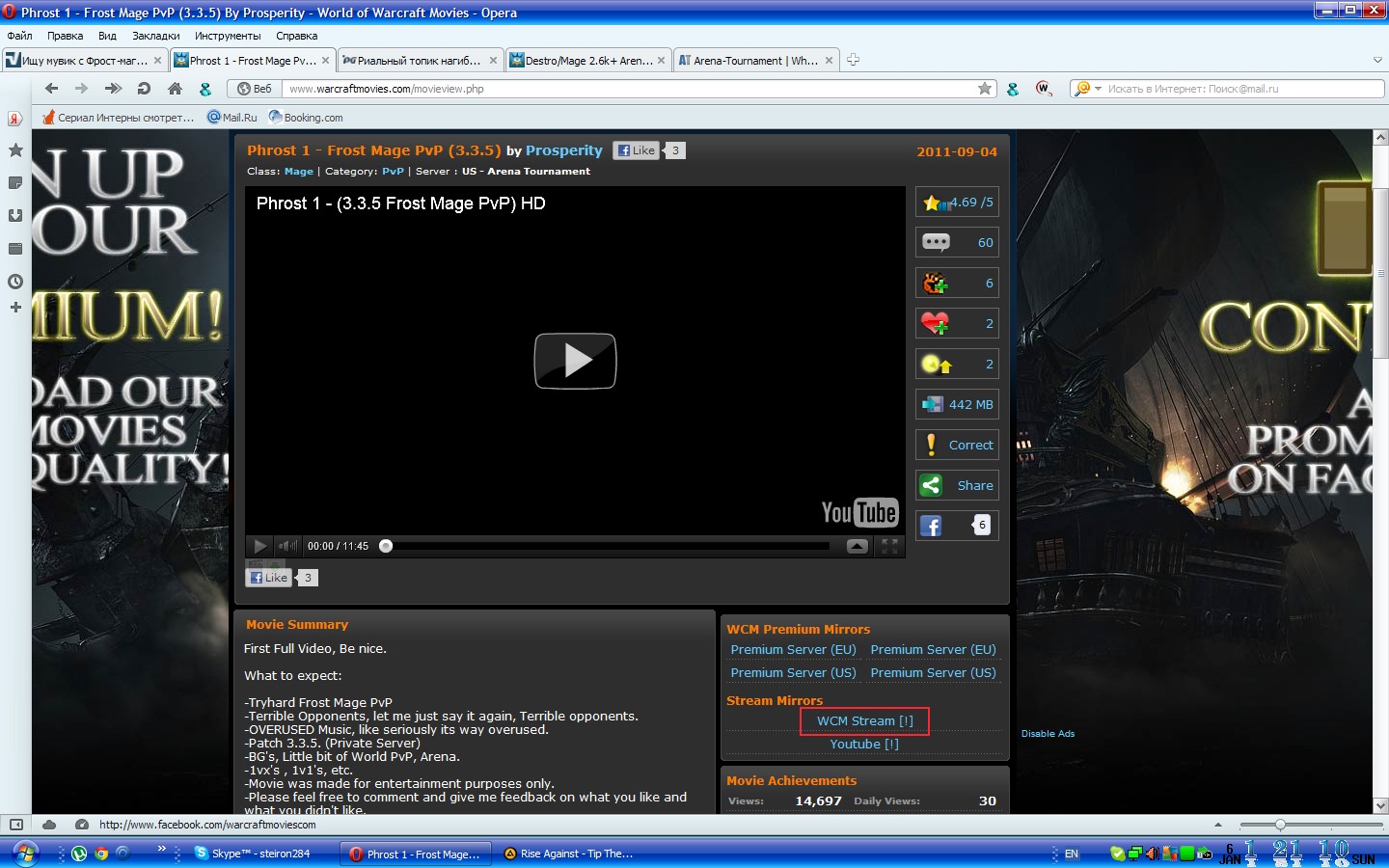Open the Skype taskbar window button
Image resolution: width=1389 pixels, height=868 pixels.
(x=260, y=854)
